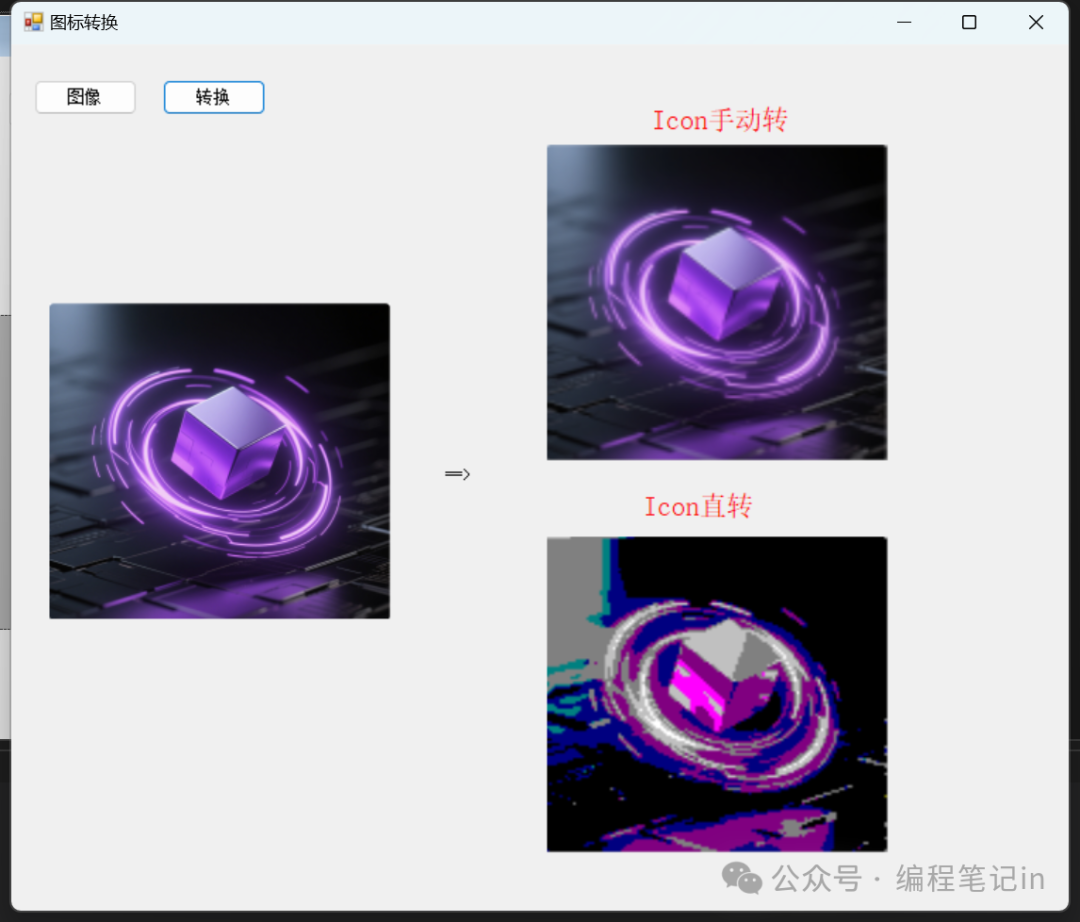Click the yellow square in the title-bar icon

pos(36,17)
